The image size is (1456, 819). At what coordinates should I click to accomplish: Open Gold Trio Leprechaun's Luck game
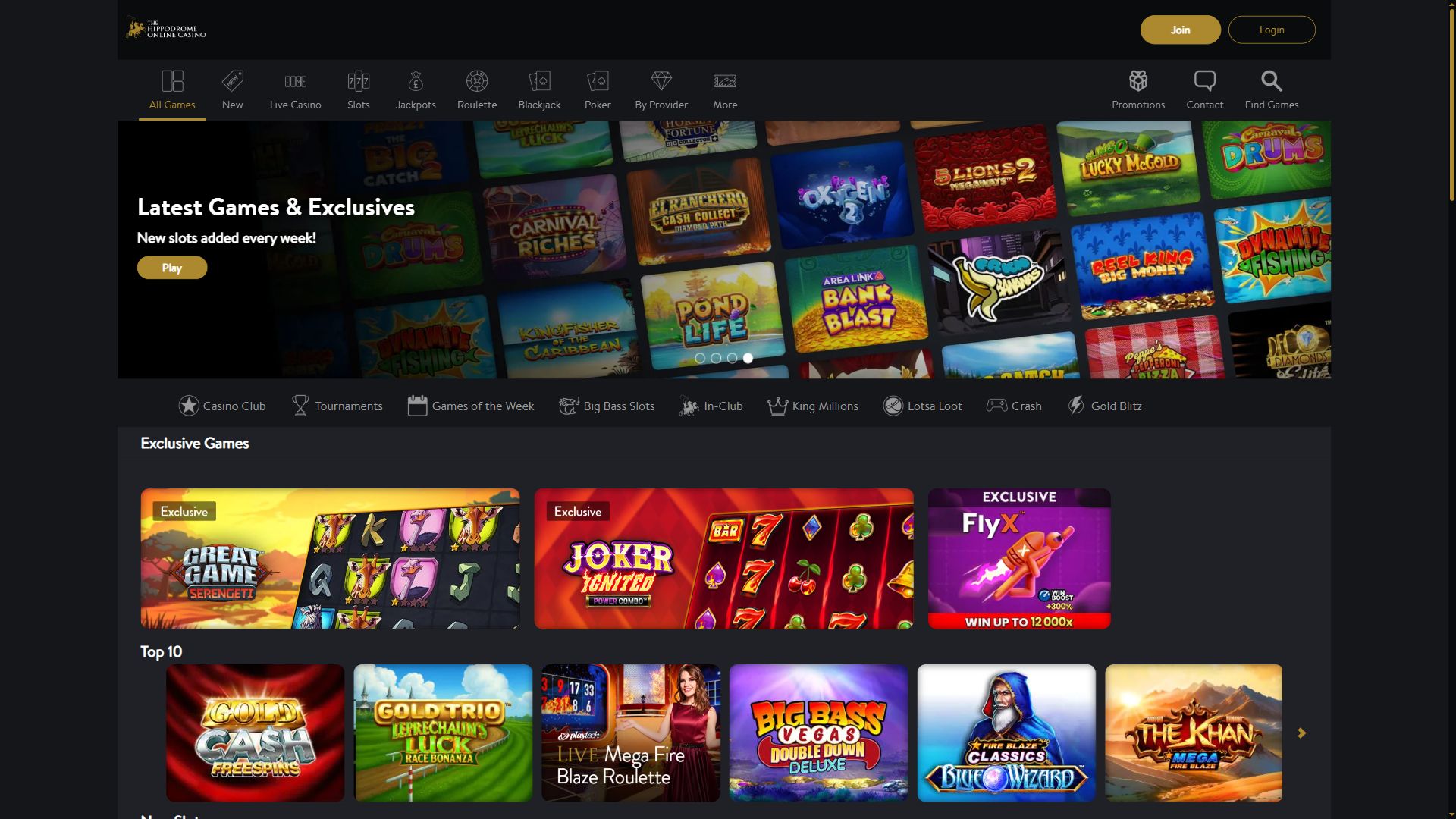[x=443, y=733]
